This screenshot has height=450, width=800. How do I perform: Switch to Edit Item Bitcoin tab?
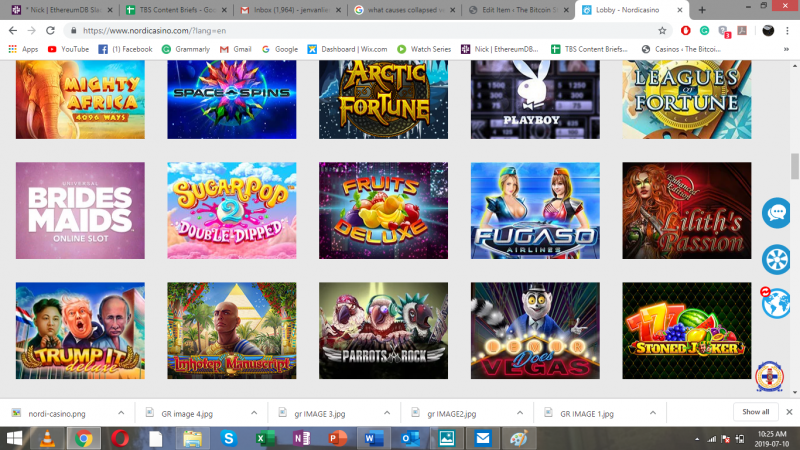[x=518, y=10]
